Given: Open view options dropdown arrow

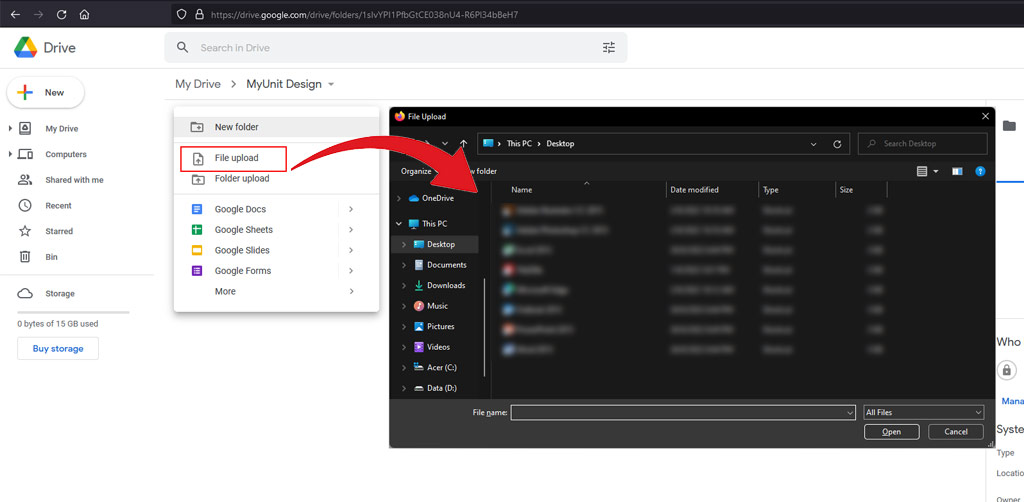Looking at the screenshot, I should pos(936,172).
